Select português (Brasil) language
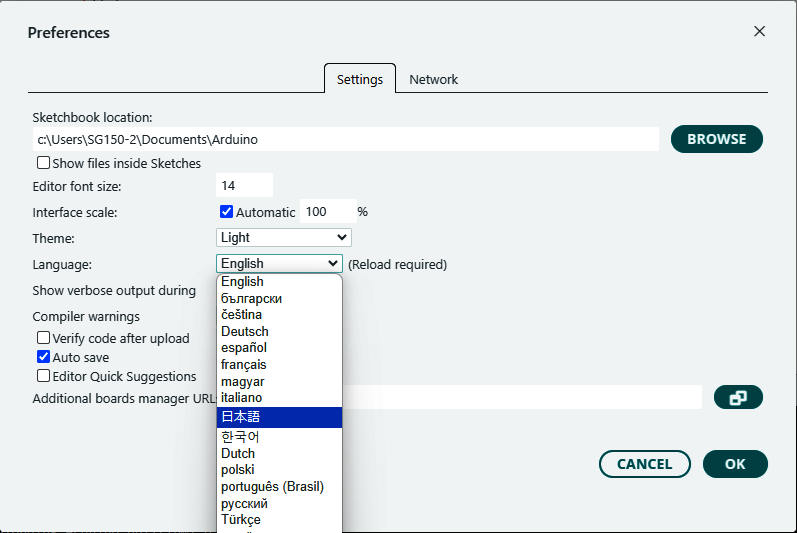Image resolution: width=797 pixels, height=533 pixels. pyautogui.click(x=272, y=487)
